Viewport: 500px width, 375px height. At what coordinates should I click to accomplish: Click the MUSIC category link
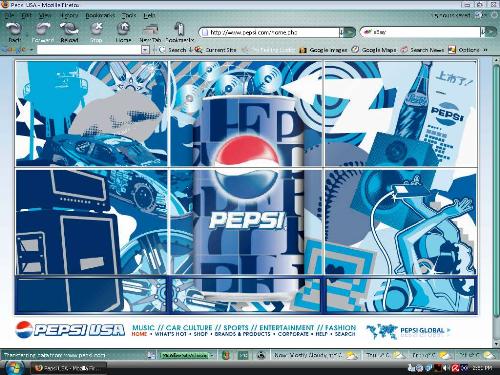143,327
